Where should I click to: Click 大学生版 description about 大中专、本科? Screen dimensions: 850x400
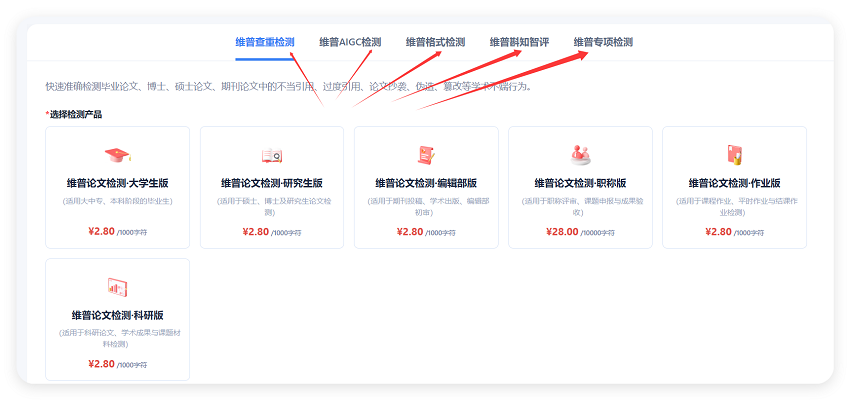coord(118,201)
